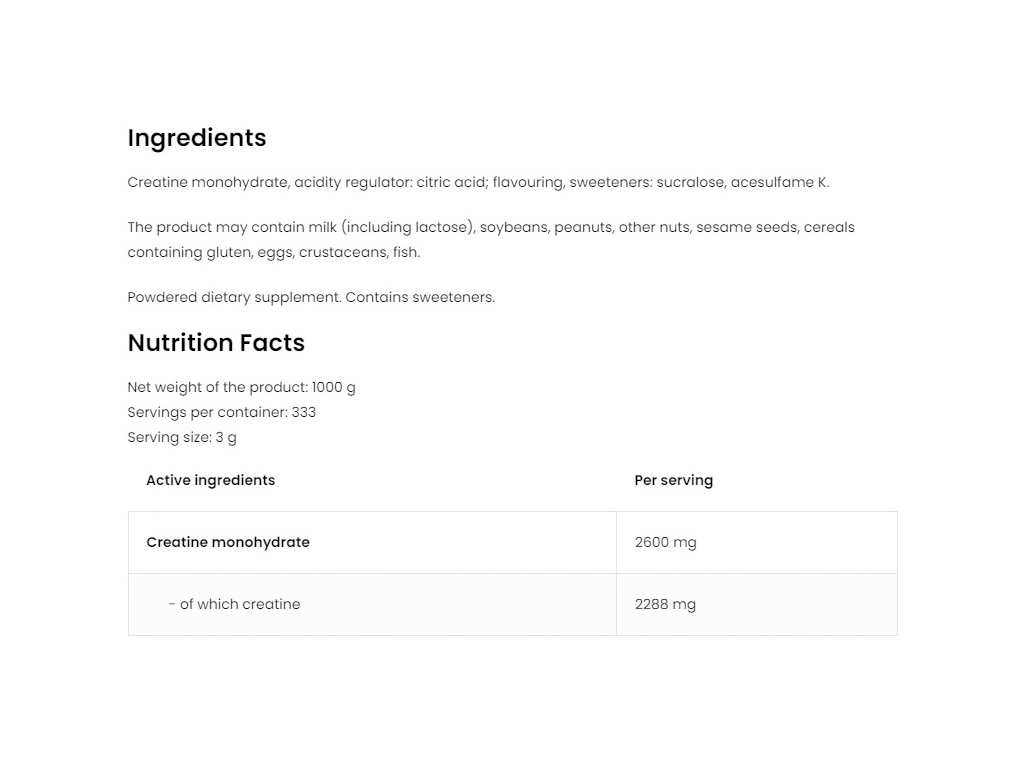Screen dimensions: 1024x768
Task: Click the 'Active ingredients' column header
Action: (210, 480)
